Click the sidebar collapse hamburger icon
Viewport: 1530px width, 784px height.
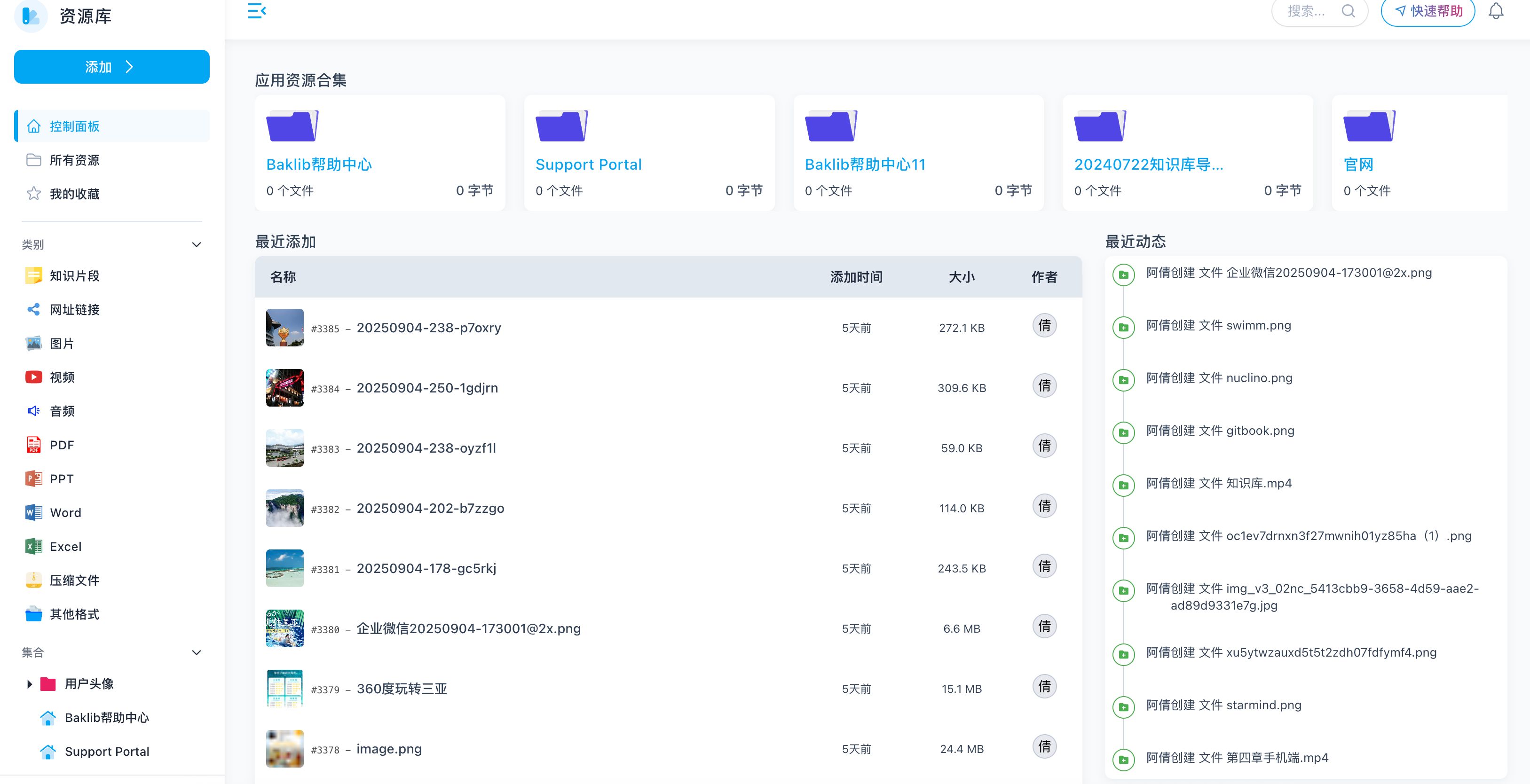click(257, 11)
